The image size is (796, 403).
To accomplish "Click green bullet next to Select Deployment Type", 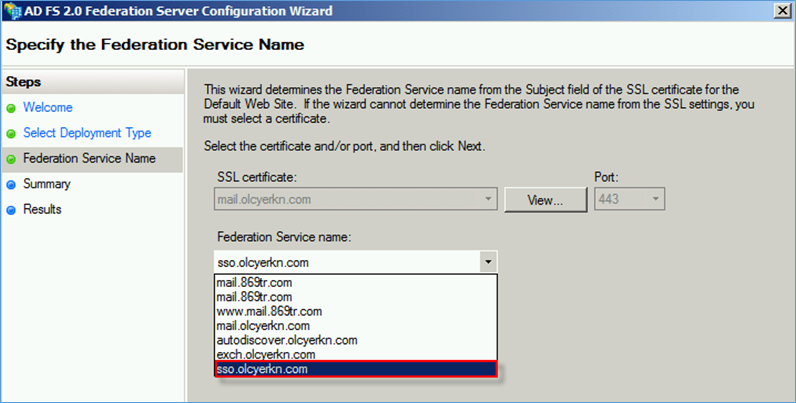I will coord(11,134).
